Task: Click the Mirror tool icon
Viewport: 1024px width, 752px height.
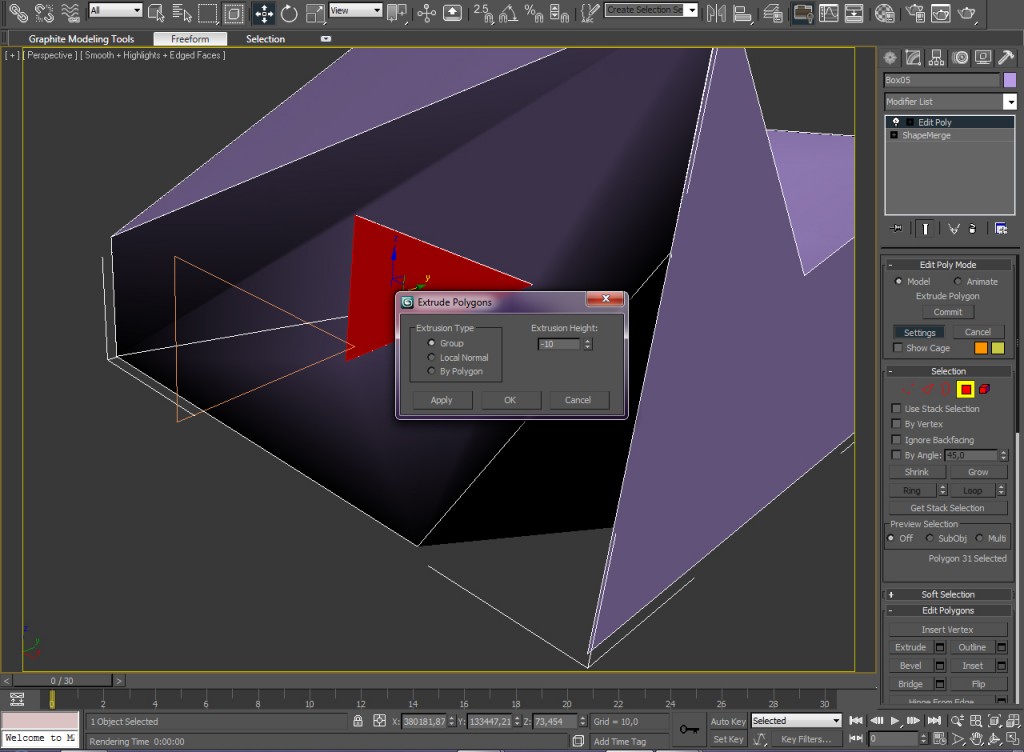Action: pyautogui.click(x=716, y=12)
